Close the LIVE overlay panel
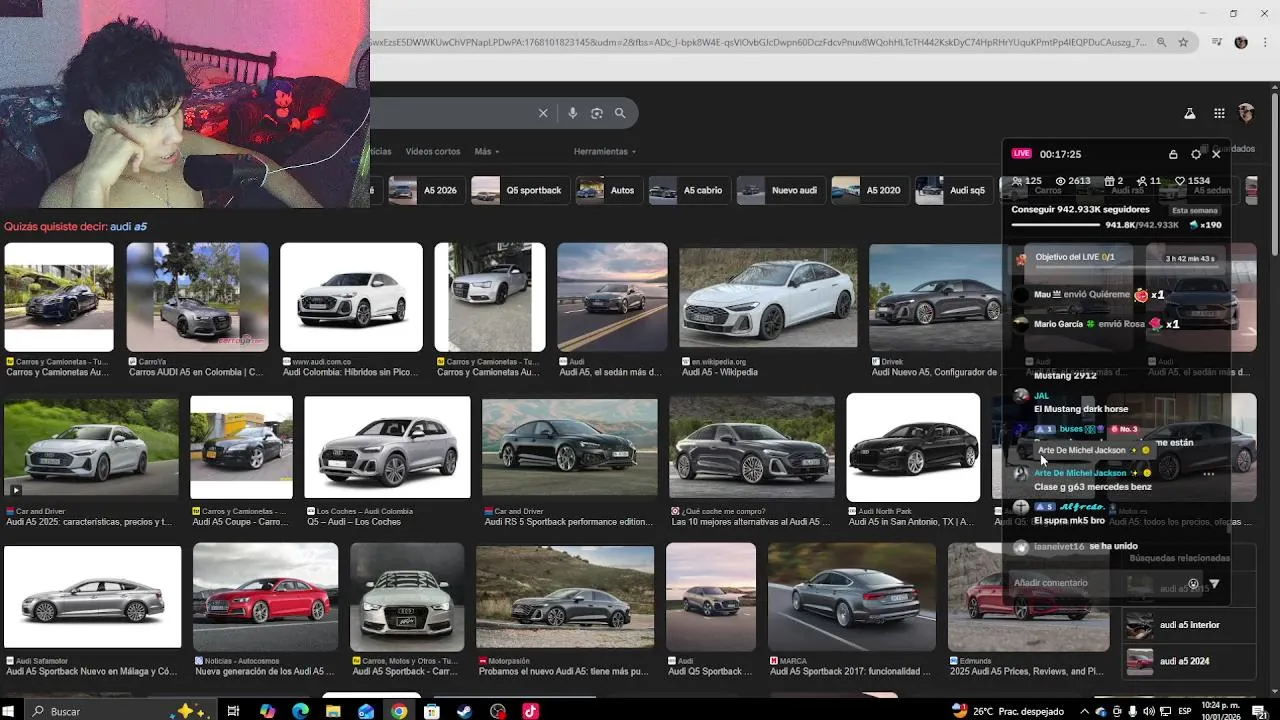Screen dimensions: 1280x720 pos(1216,154)
